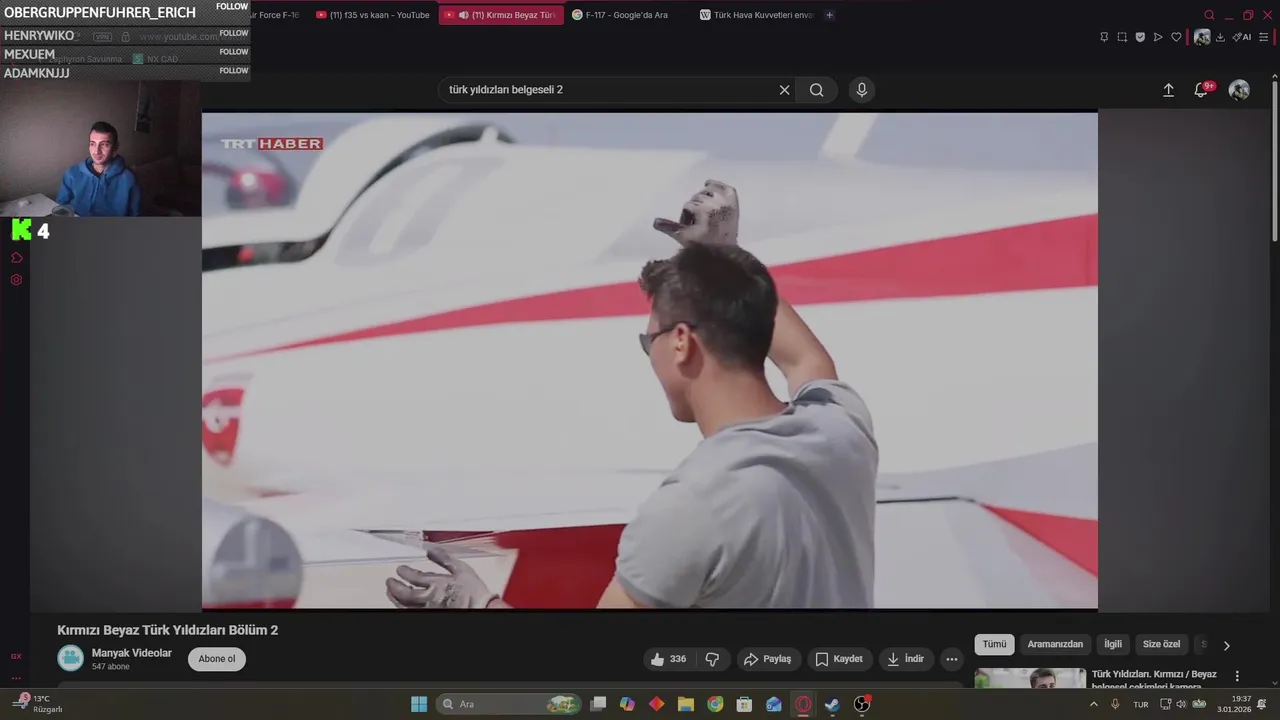Open OBS Studio from the taskbar

862,704
